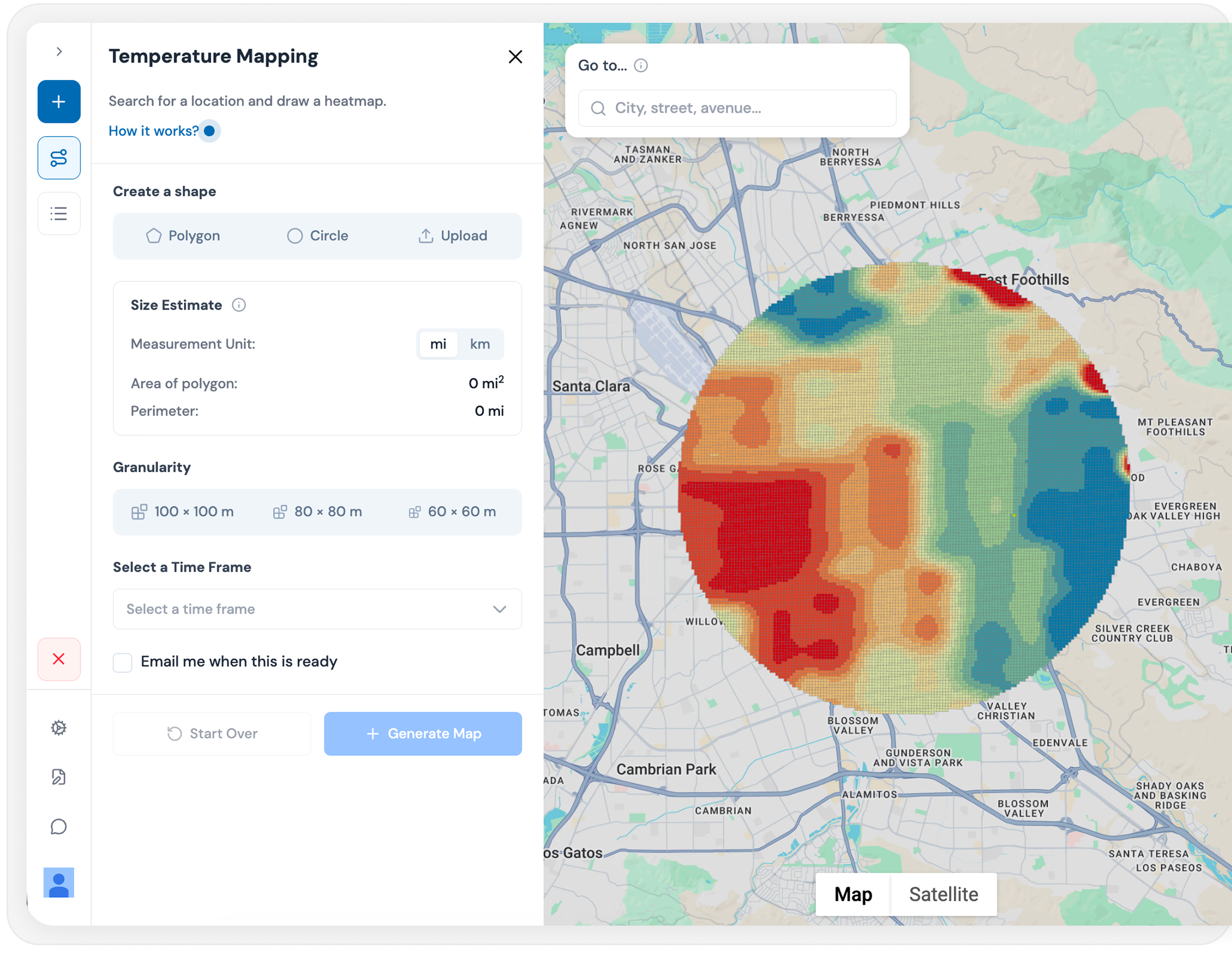
Task: Check Email me when this is ready
Action: pos(122,662)
